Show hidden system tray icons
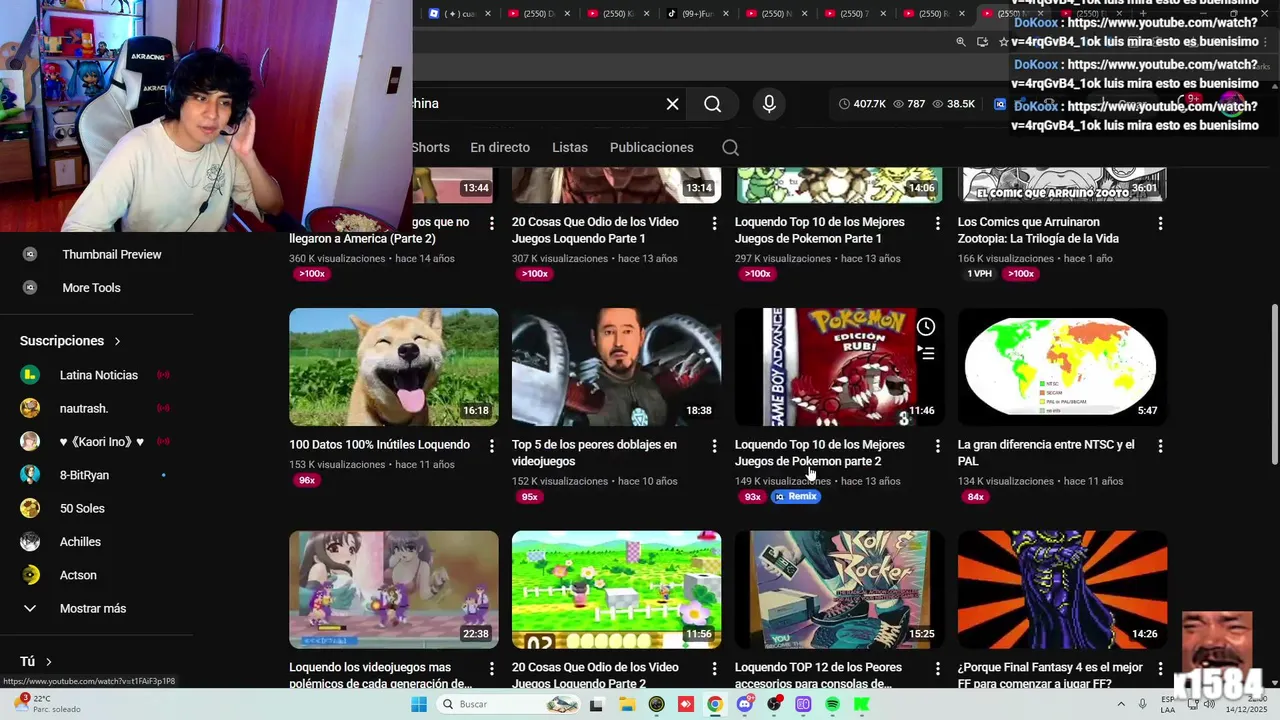 pyautogui.click(x=1120, y=704)
